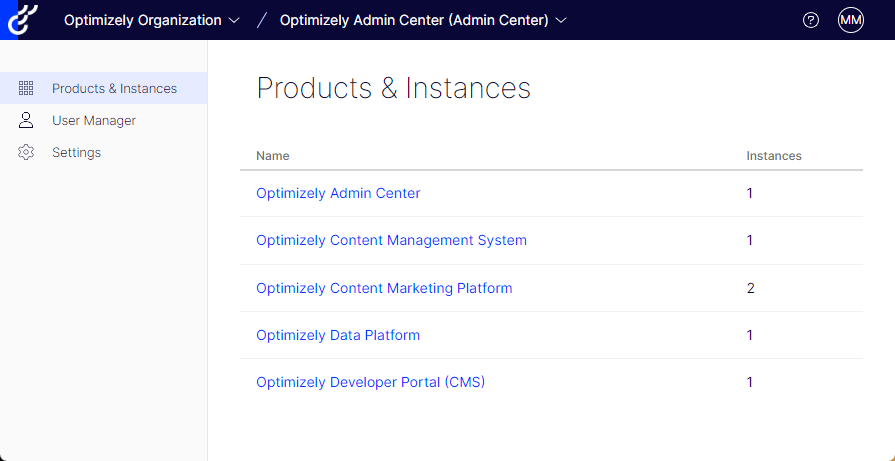Click the grid icon beside Products & Instances
The height and width of the screenshot is (461, 895).
[27, 88]
